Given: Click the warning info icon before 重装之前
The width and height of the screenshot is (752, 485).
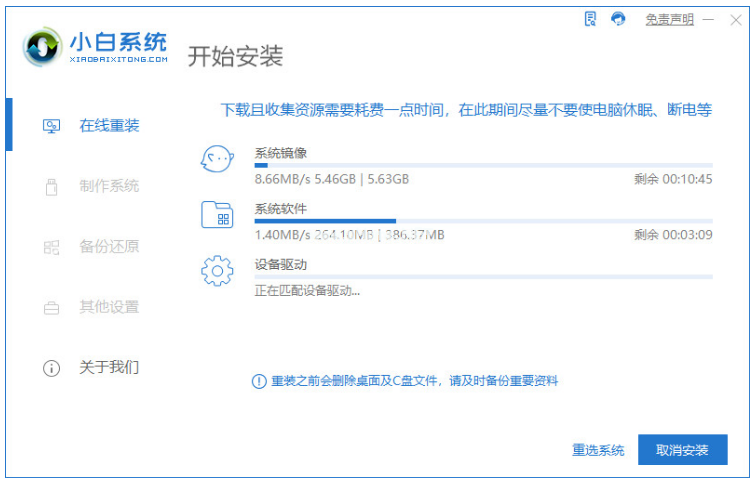Looking at the screenshot, I should 259,381.
